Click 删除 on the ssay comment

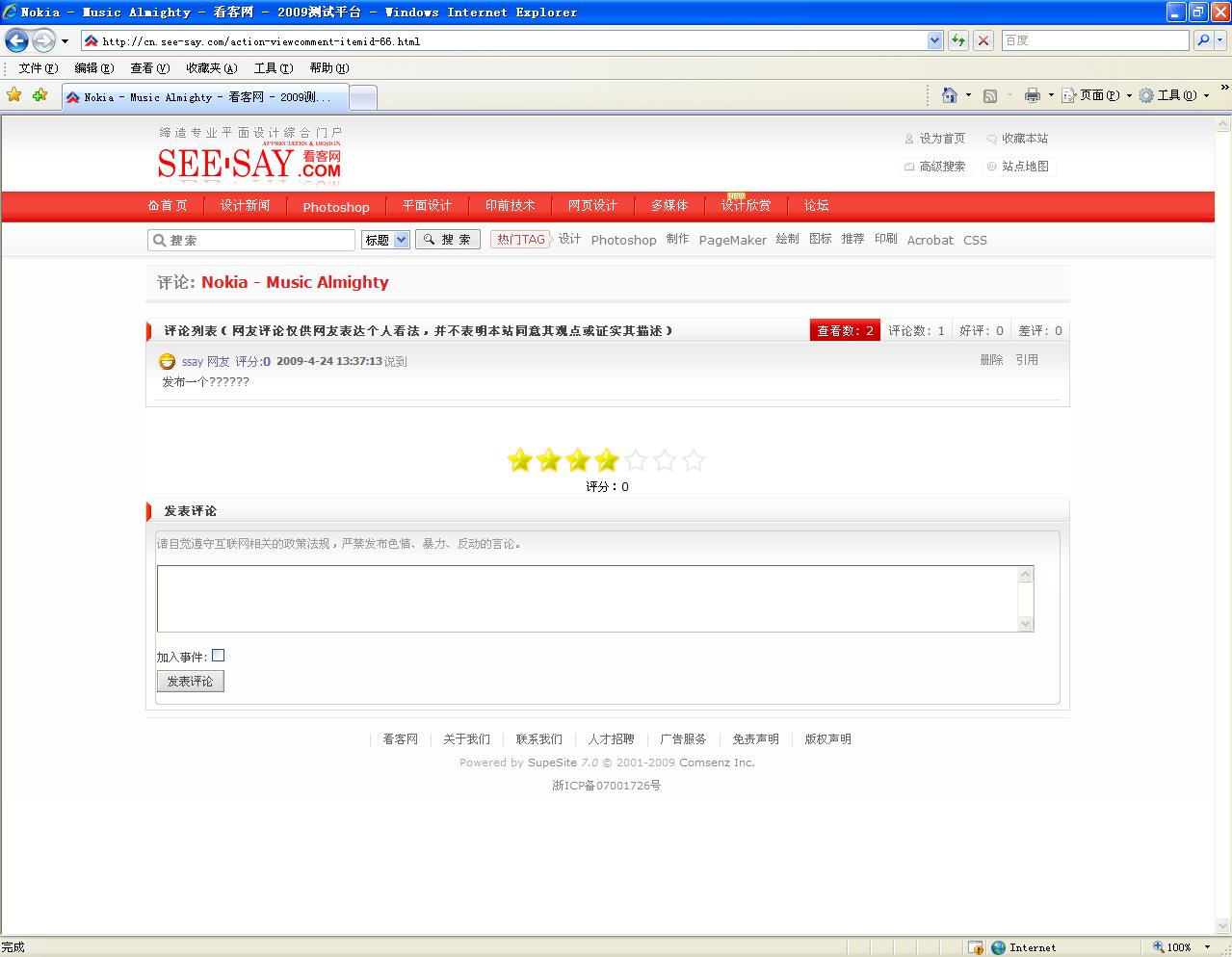coord(991,360)
